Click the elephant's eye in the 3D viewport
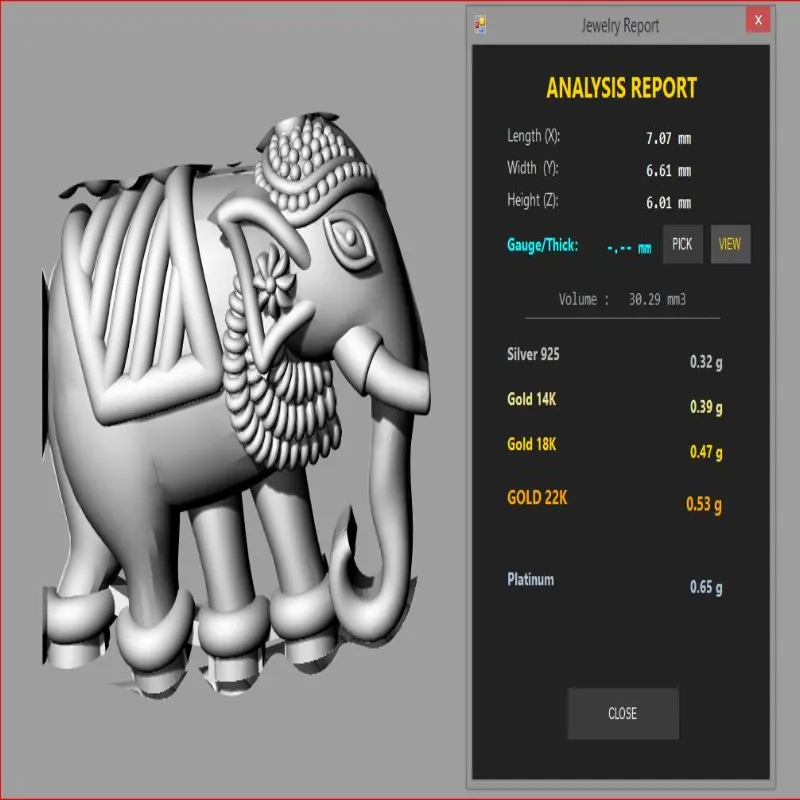The height and width of the screenshot is (800, 800). tap(350, 238)
